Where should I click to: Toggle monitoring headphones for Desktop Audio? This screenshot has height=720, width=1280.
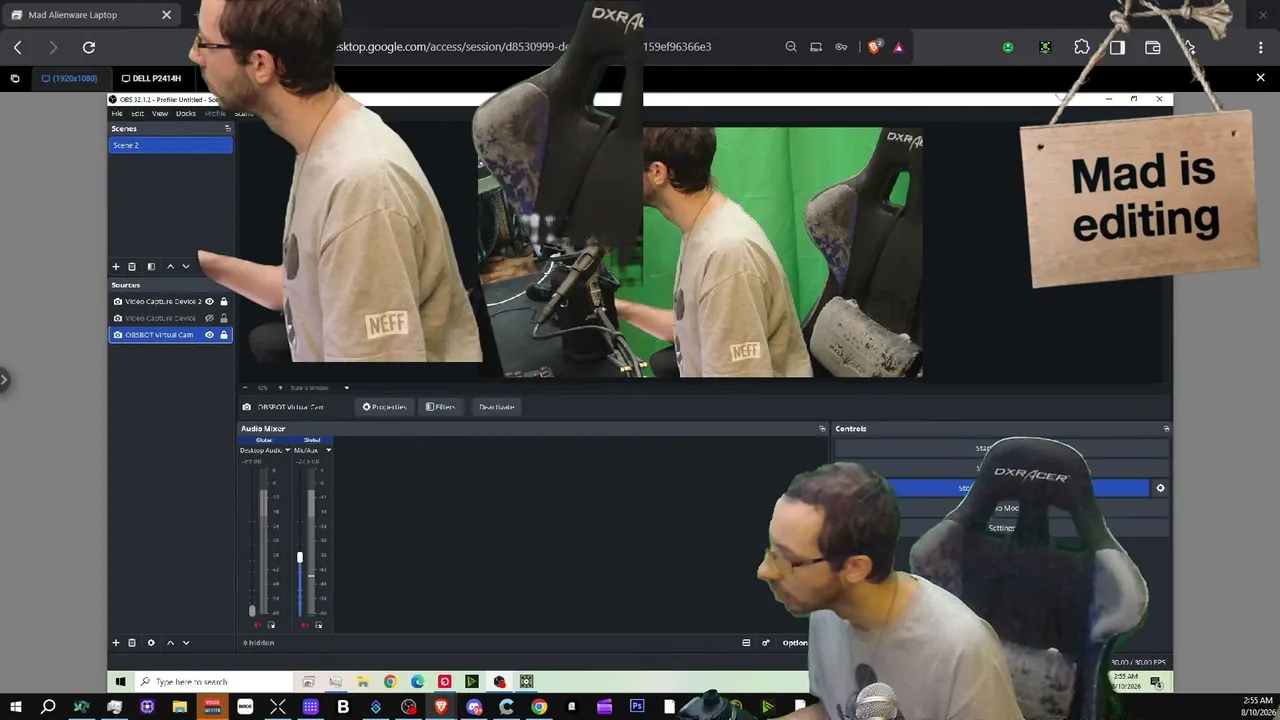[271, 625]
